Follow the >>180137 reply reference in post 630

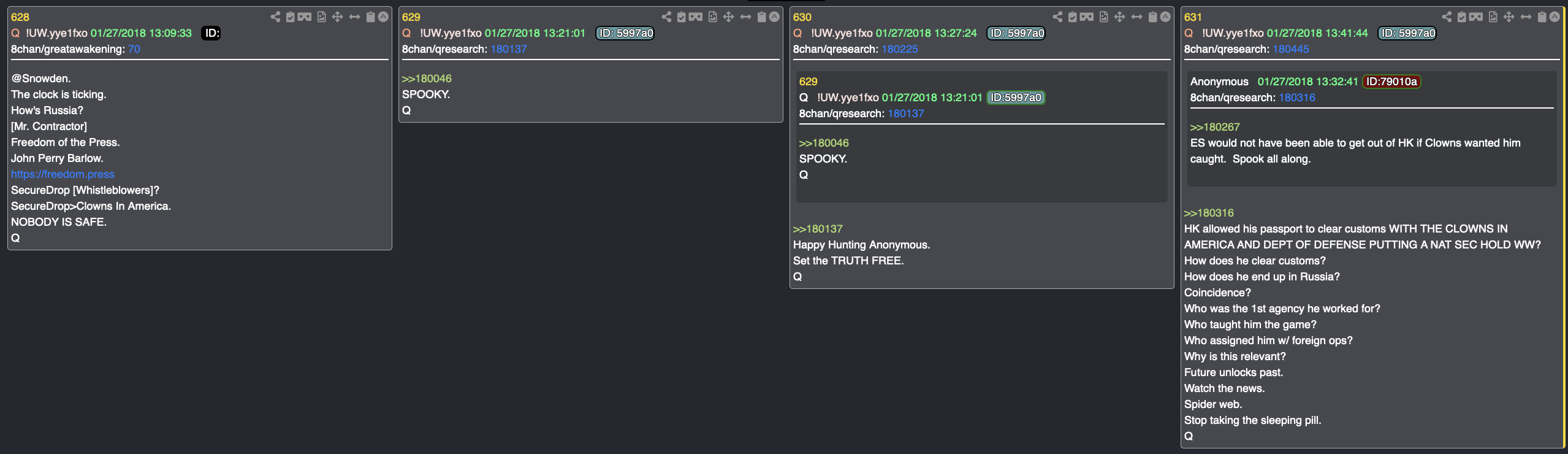click(x=818, y=229)
